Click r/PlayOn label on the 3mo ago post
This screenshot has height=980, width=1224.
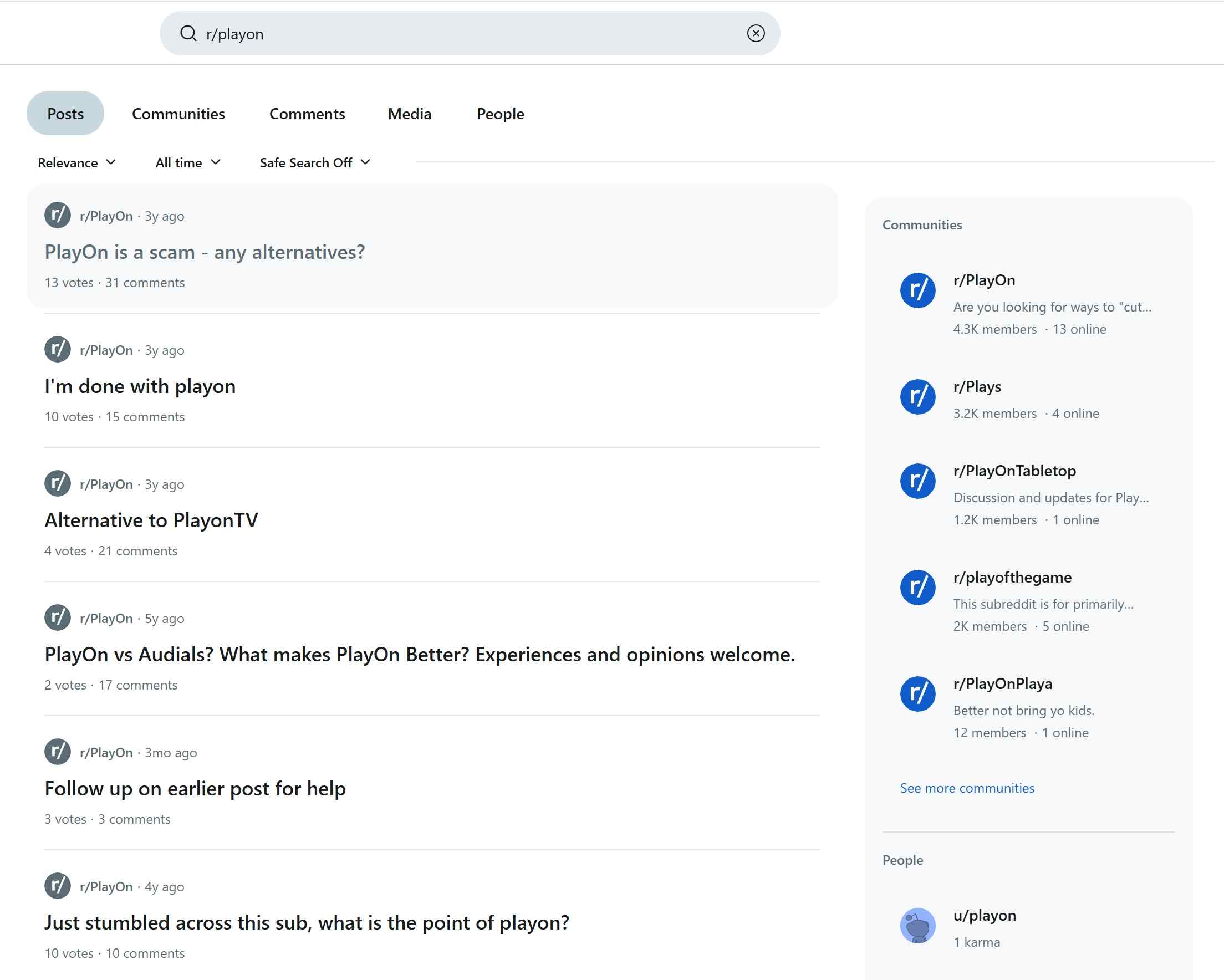[x=106, y=752]
